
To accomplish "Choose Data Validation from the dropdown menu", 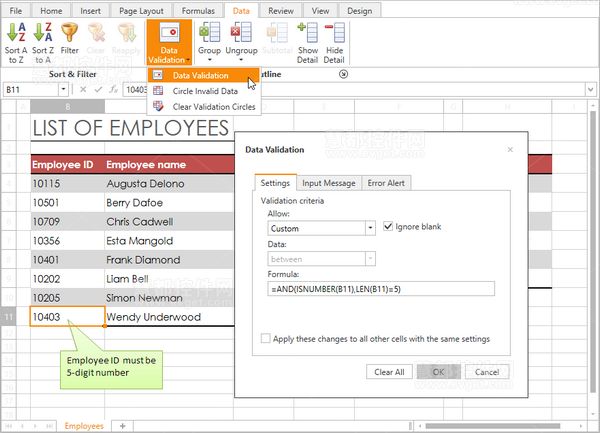I will point(204,75).
